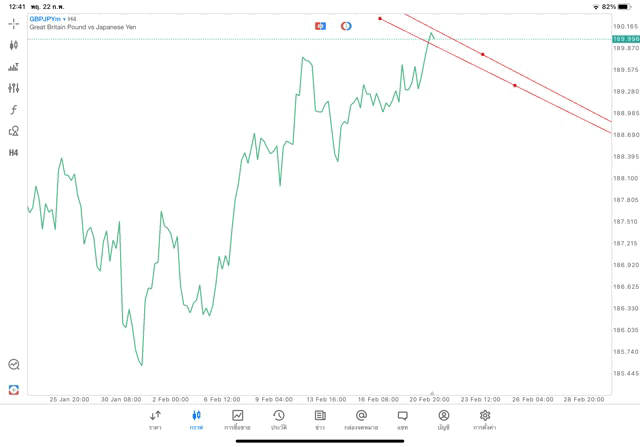Viewport: 640px width, 447px height.
Task: Switch to the ราคา (Quotes) tab
Action: point(155,420)
